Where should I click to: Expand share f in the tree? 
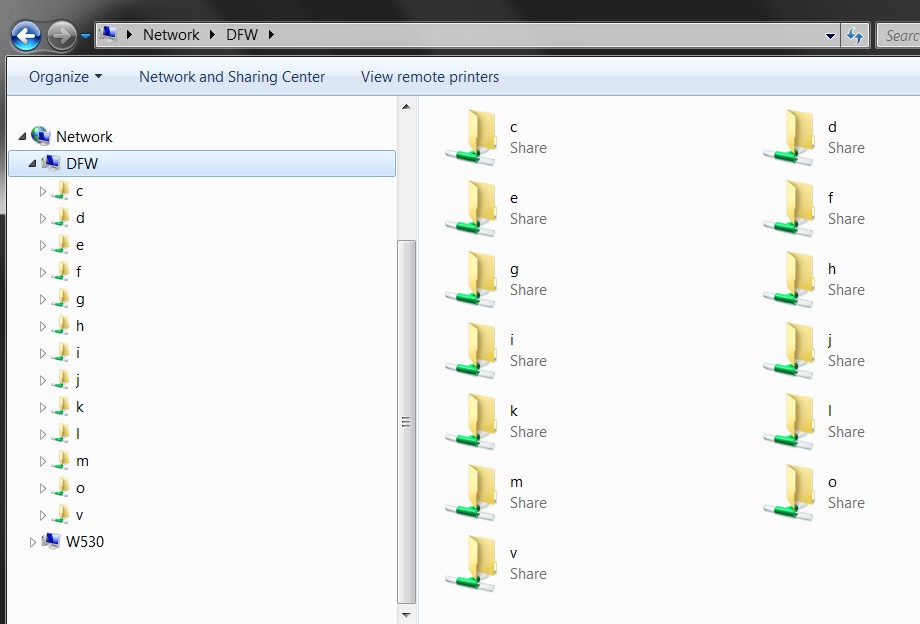[x=42, y=272]
